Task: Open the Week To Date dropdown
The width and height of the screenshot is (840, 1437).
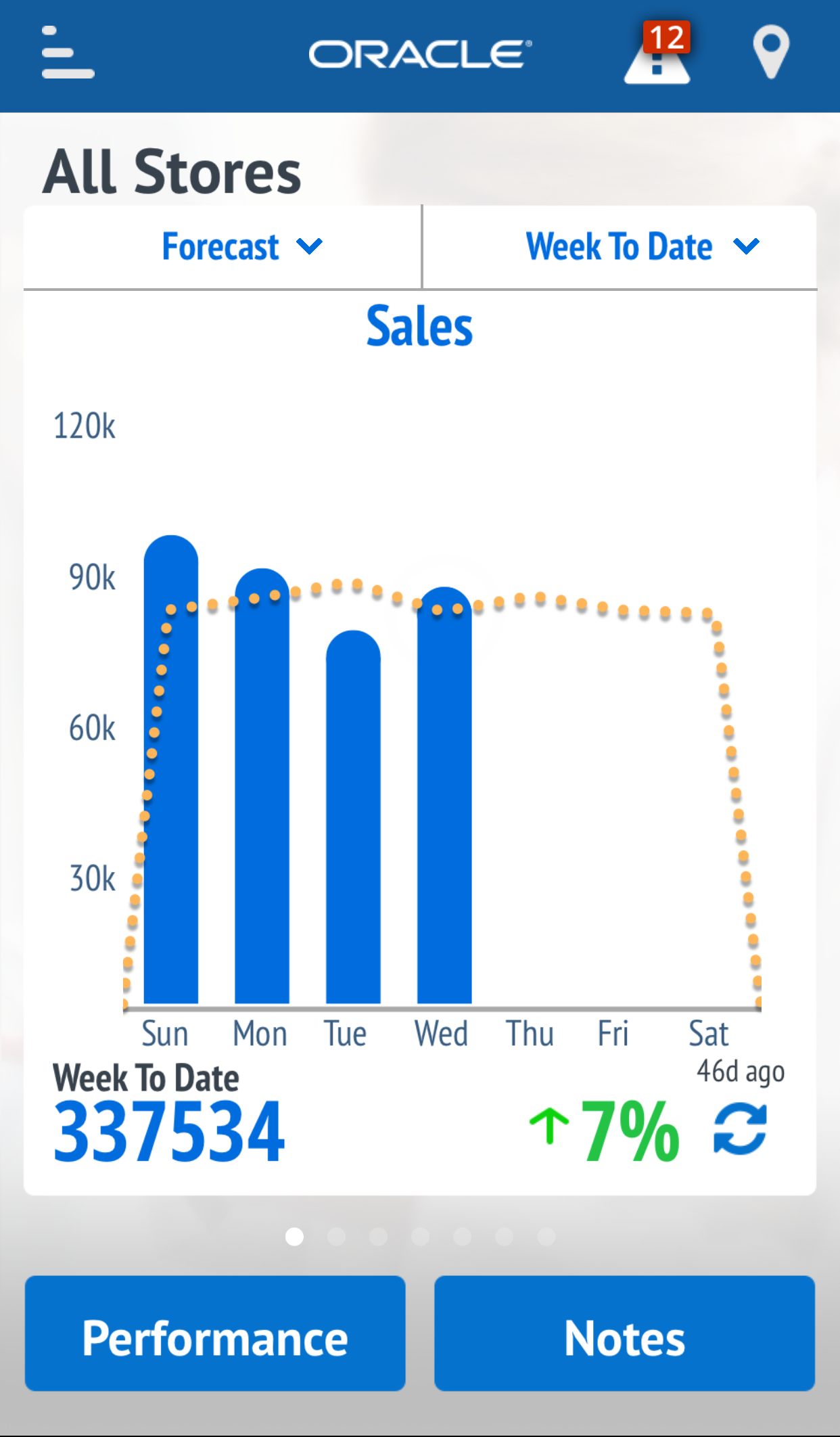Action: click(x=643, y=246)
